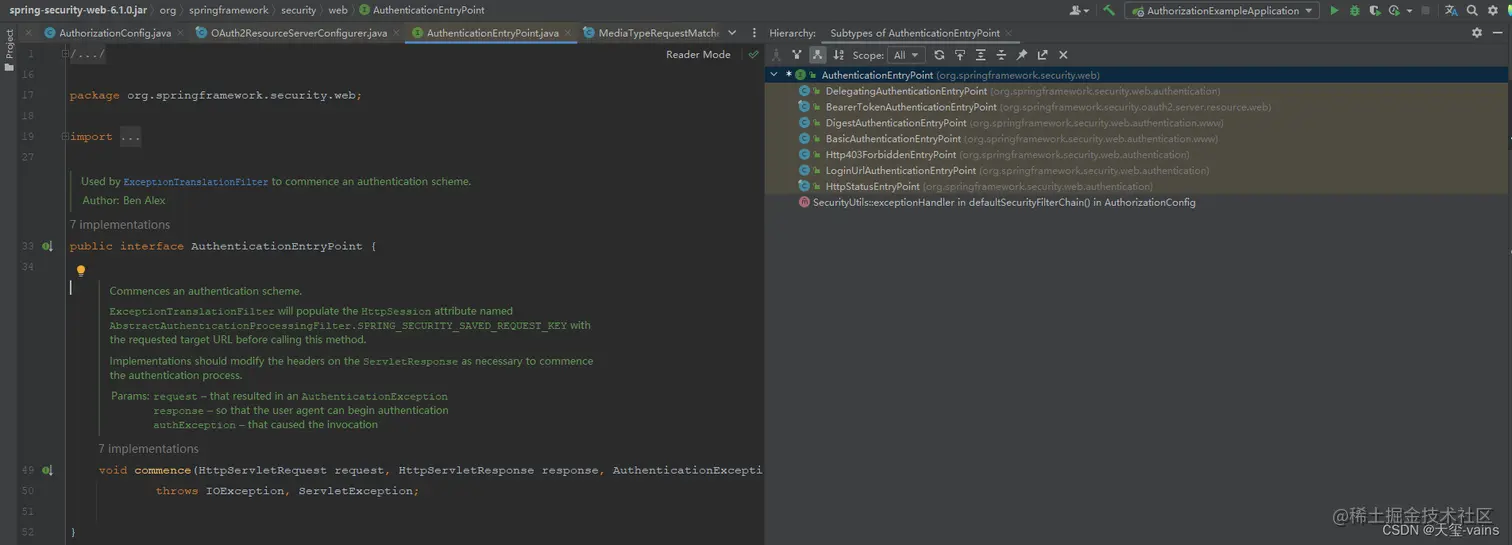The width and height of the screenshot is (1512, 545).
Task: Expand all nodes in Hierarchy tree
Action: coord(981,55)
